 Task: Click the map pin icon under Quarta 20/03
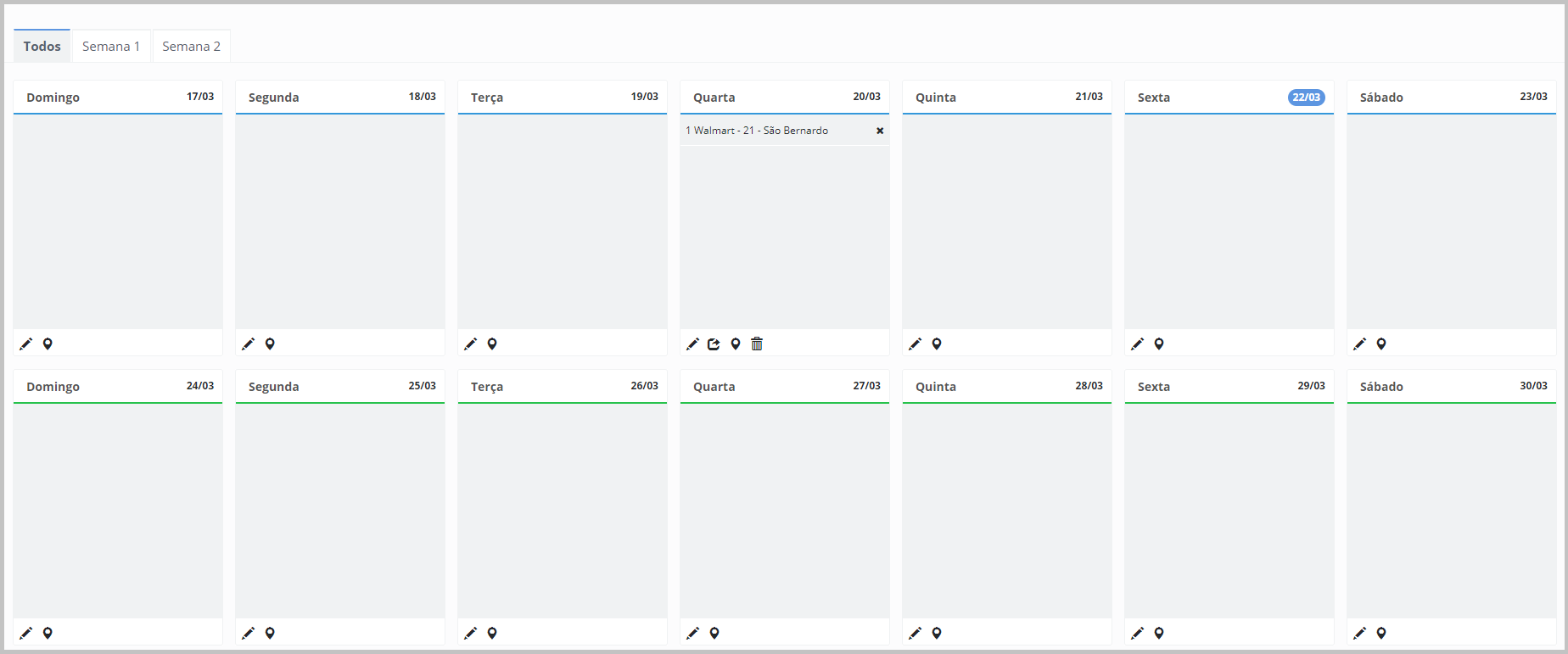(736, 344)
